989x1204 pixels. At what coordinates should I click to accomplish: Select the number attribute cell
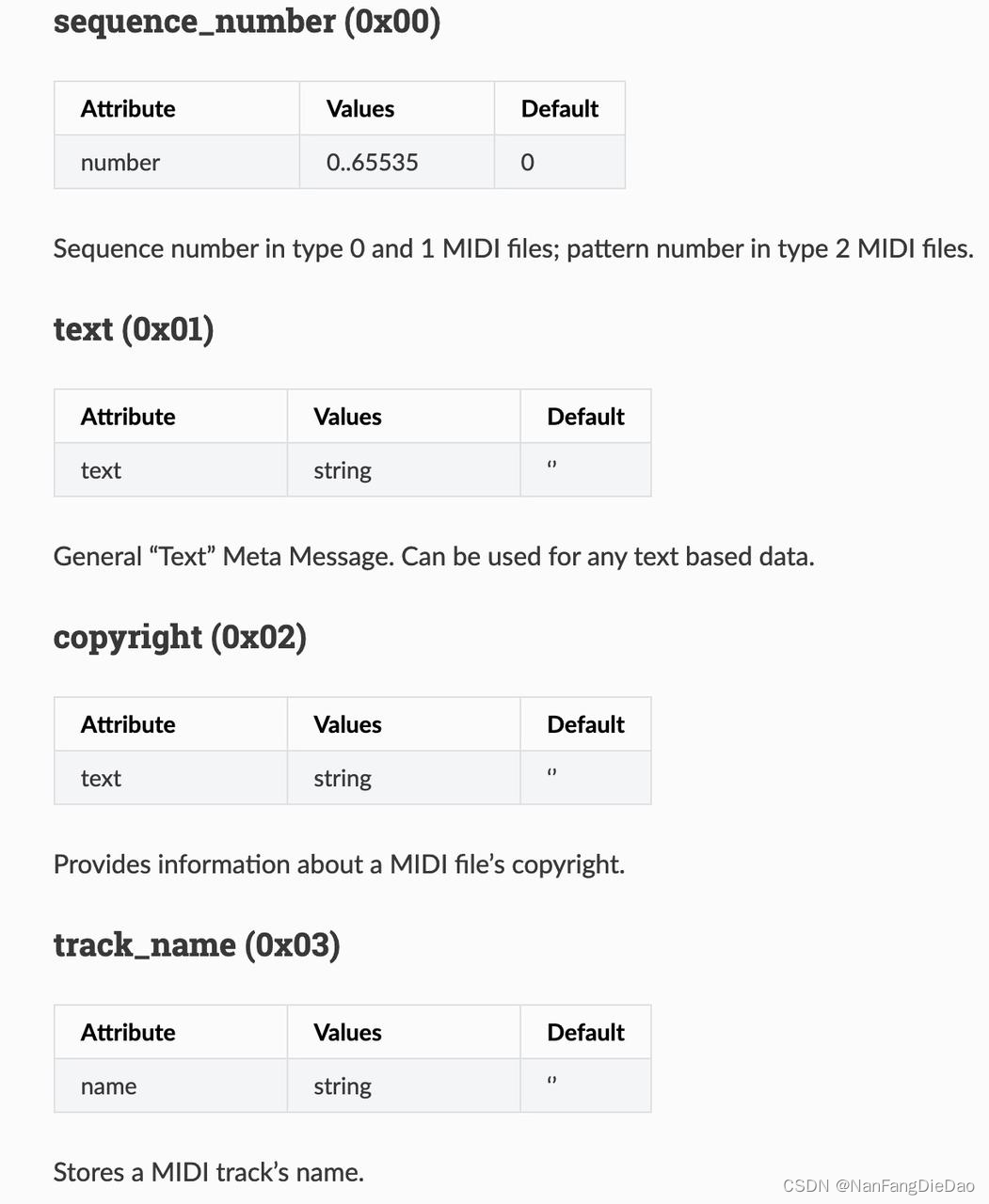tap(177, 162)
